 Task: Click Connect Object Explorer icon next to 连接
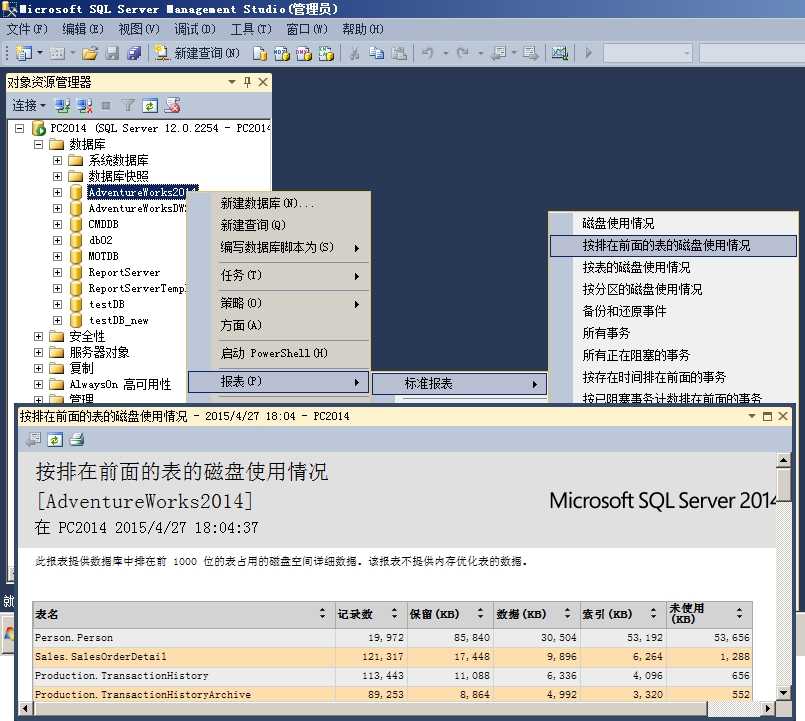tap(63, 106)
